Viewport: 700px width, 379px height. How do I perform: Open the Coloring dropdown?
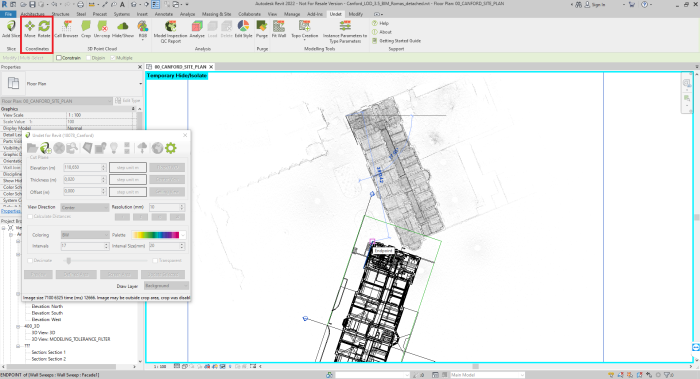(85, 235)
